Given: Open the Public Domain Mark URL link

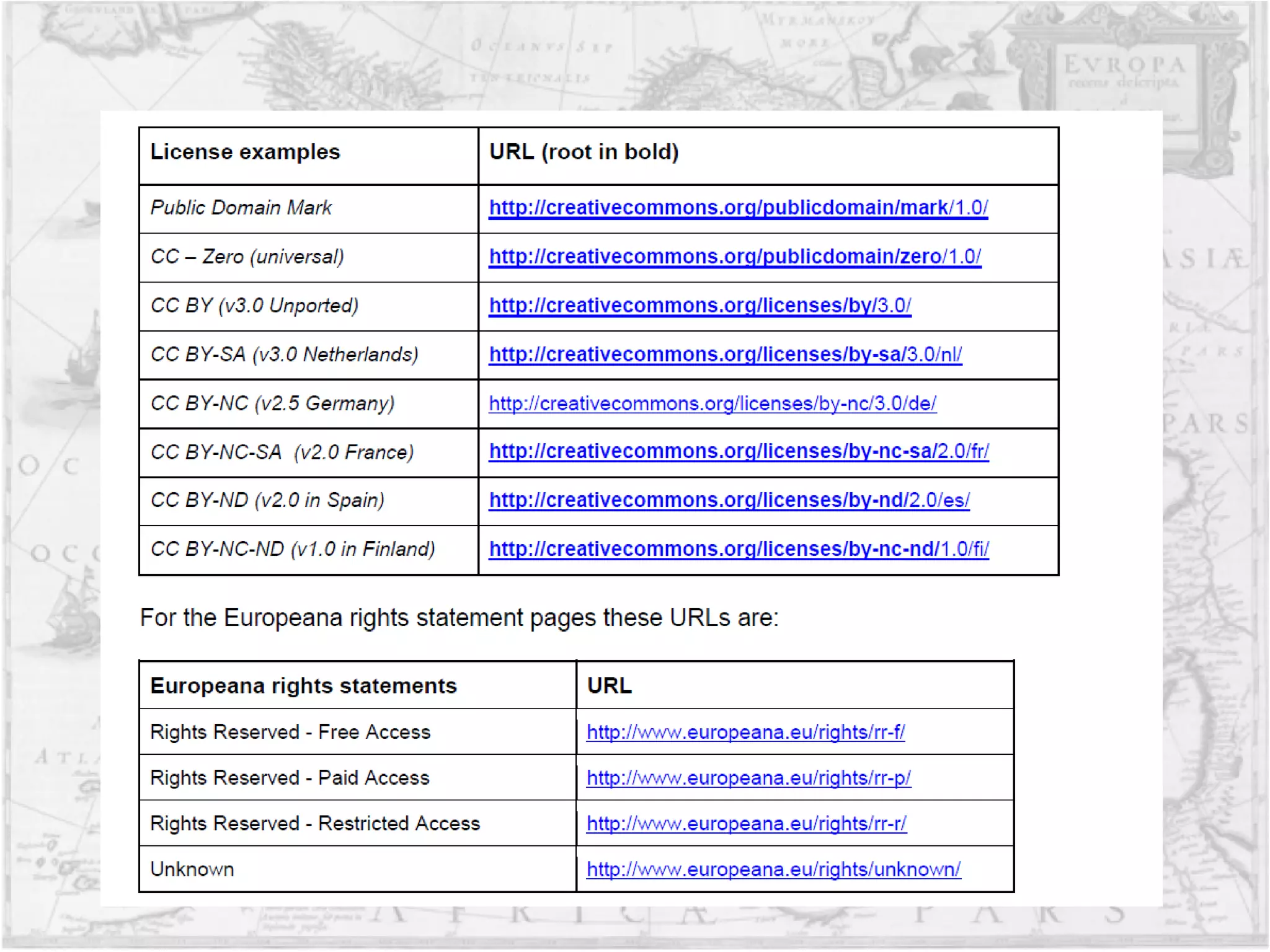Looking at the screenshot, I should pyautogui.click(x=738, y=208).
